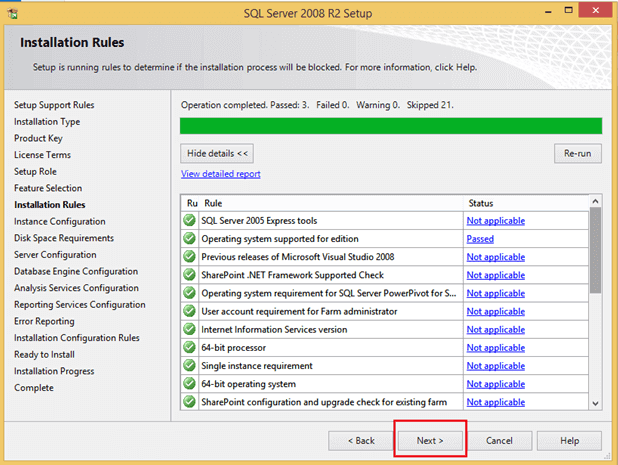Collapse rule list with Hide details button

pyautogui.click(x=216, y=153)
